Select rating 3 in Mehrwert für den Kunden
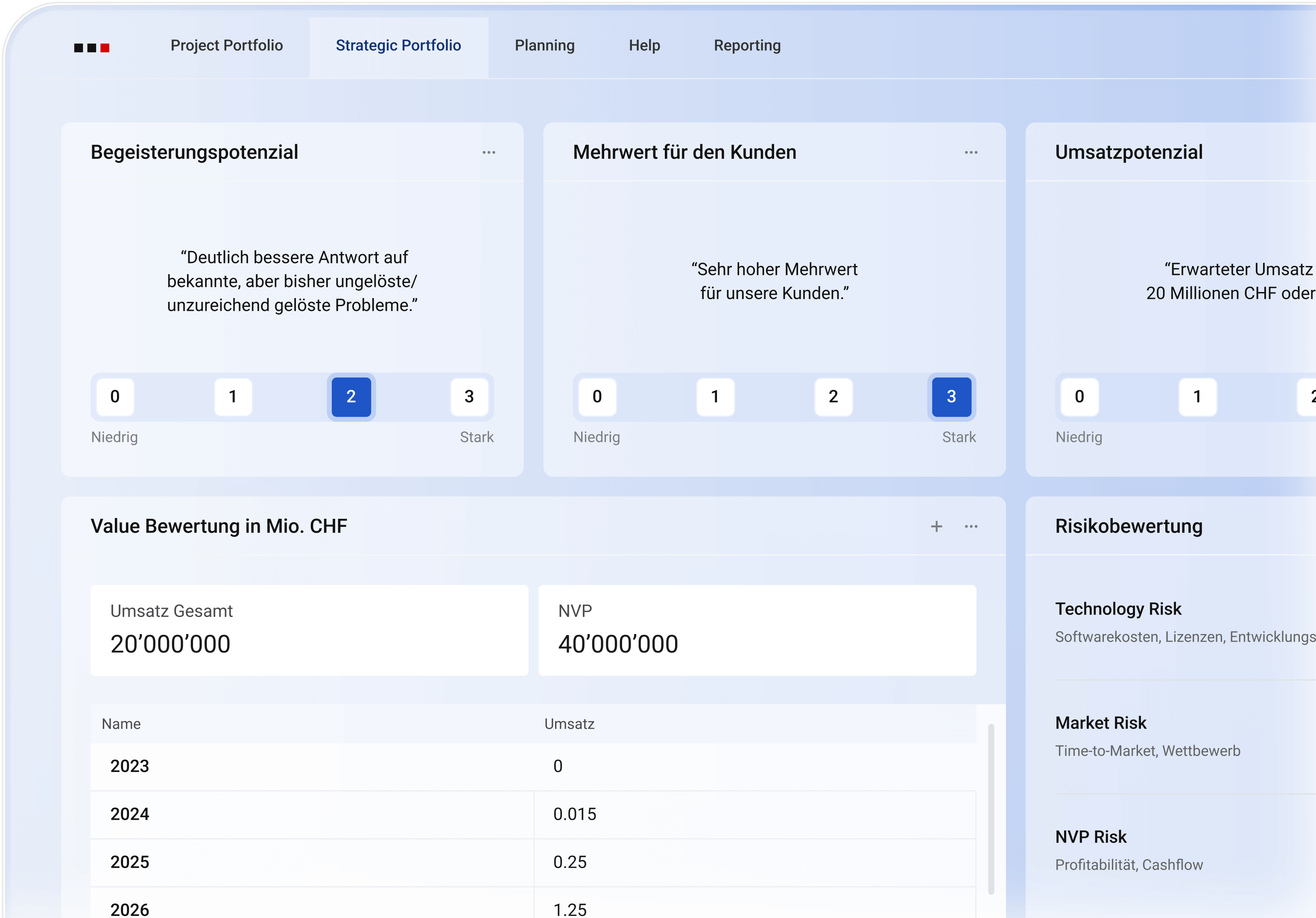The image size is (1316, 918). (x=951, y=397)
